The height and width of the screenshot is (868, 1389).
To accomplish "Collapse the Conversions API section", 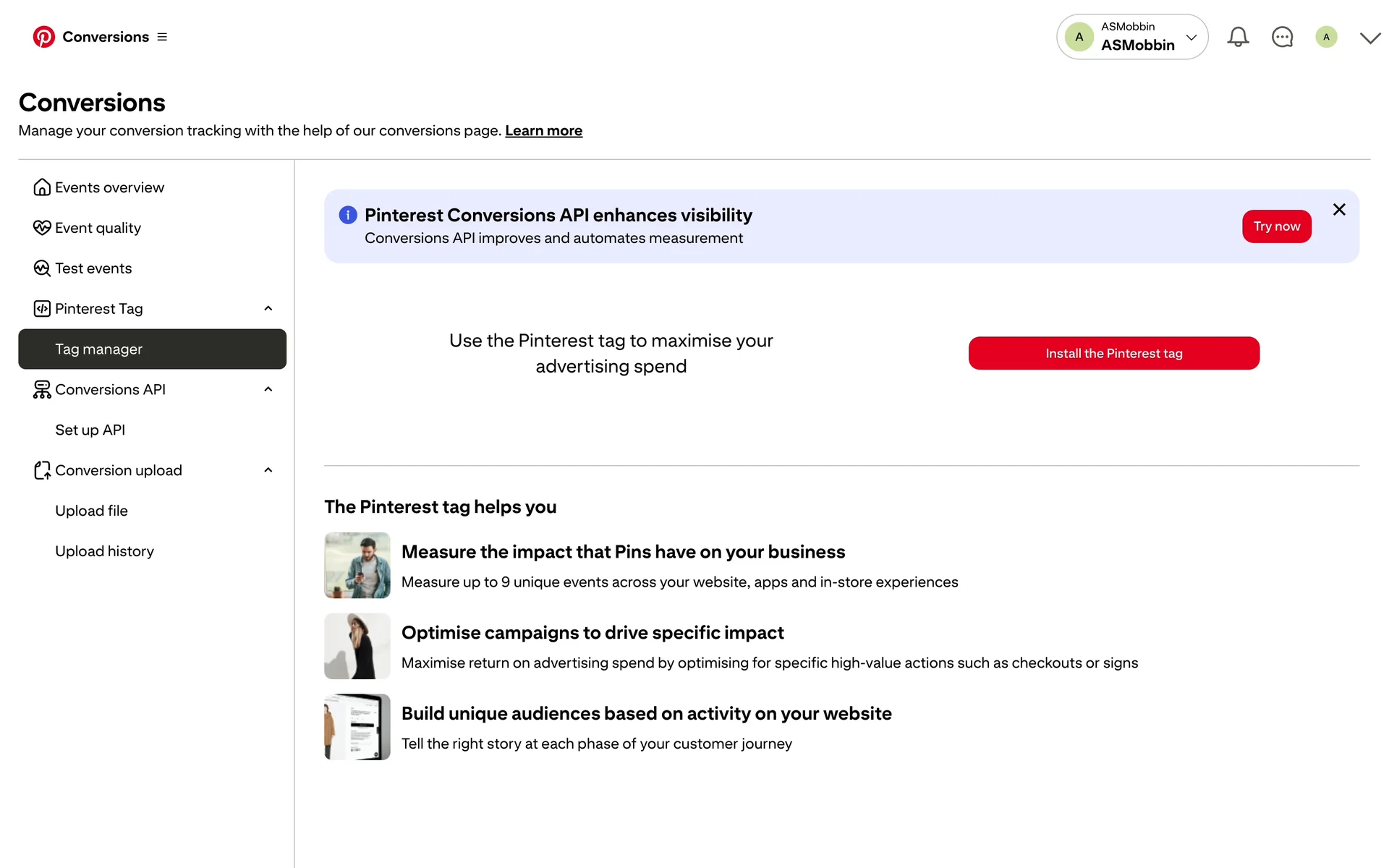I will pos(268,390).
